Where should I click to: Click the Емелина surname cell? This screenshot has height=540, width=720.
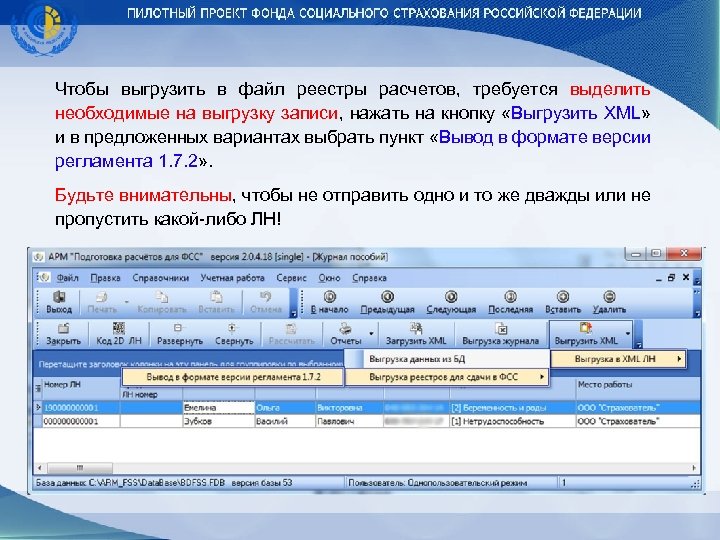[219, 407]
